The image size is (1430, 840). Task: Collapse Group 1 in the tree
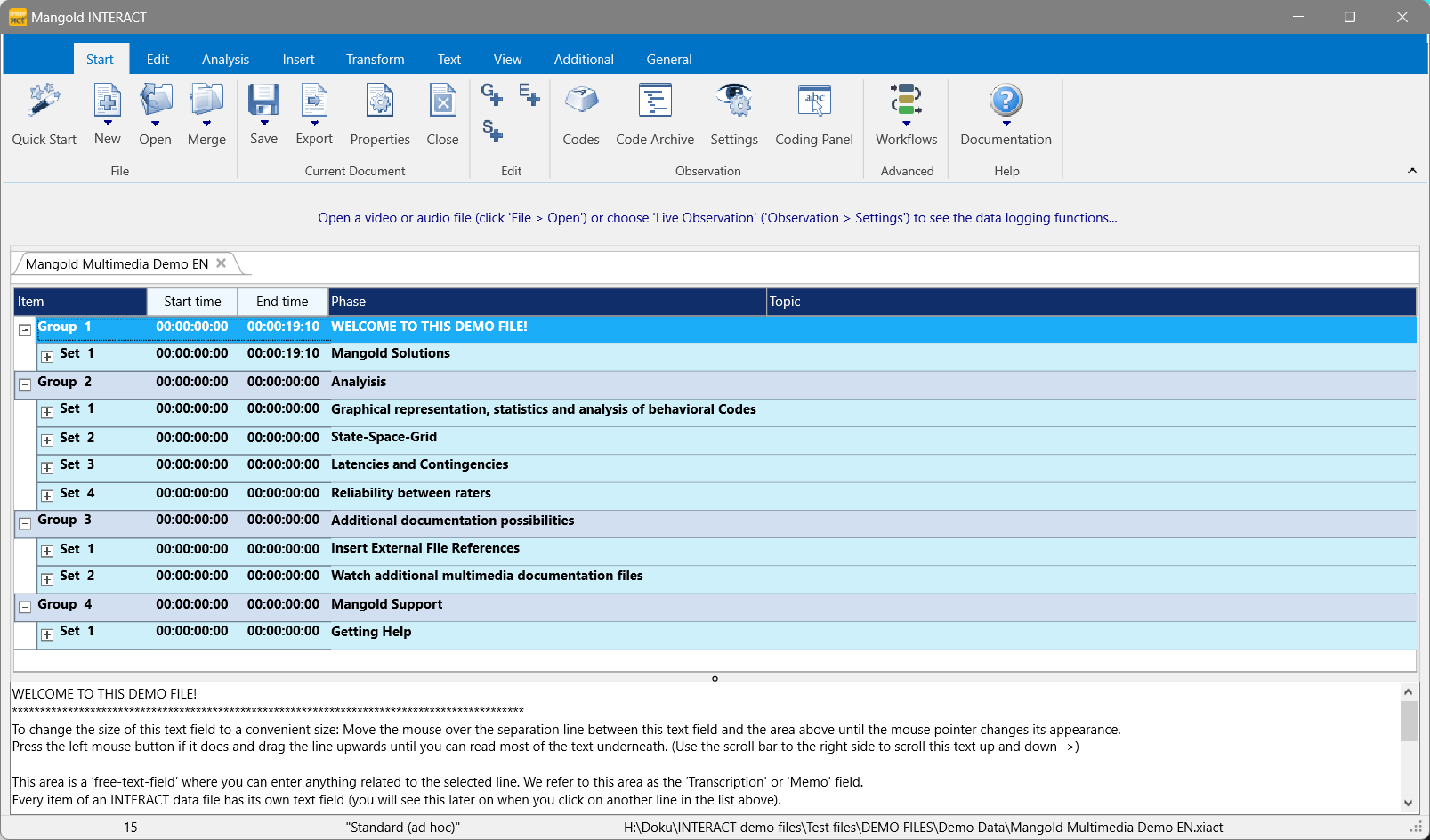[25, 329]
